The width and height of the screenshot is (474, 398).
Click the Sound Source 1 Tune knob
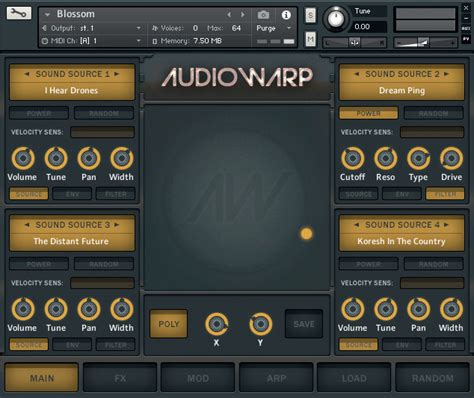(56, 158)
